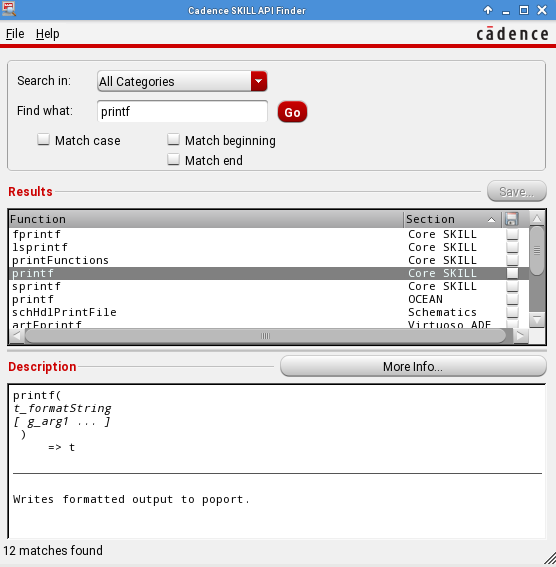
Task: Click the results scroll up arrow
Action: coord(537,218)
